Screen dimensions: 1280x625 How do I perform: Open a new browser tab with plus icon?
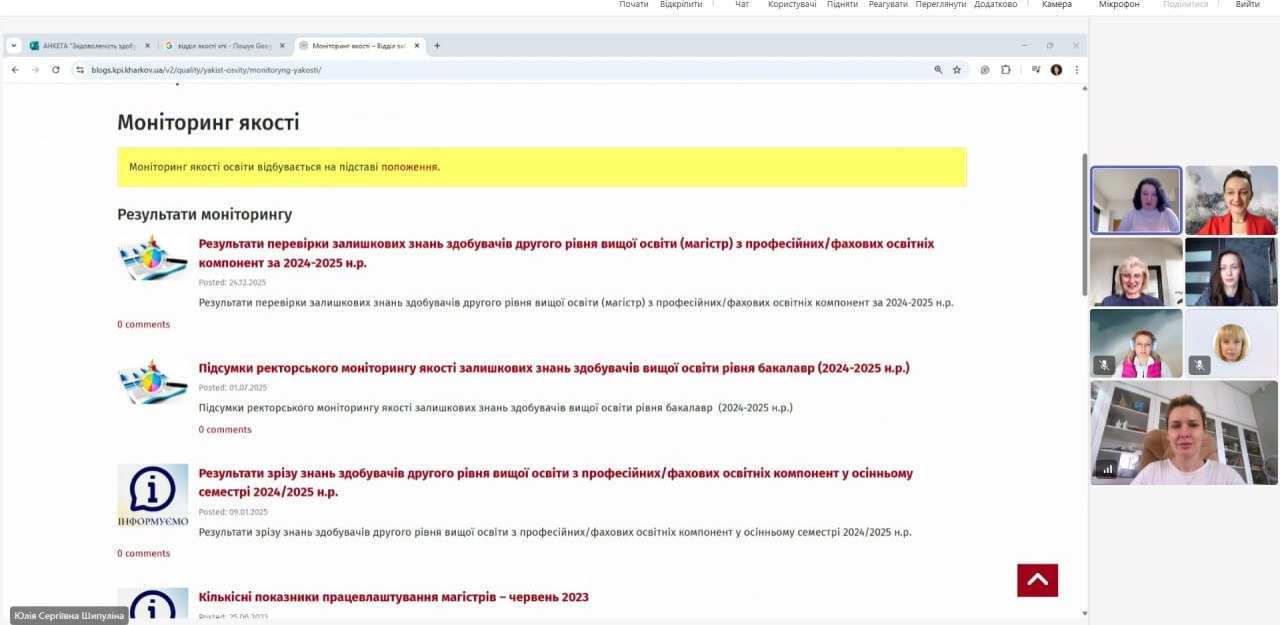437,45
